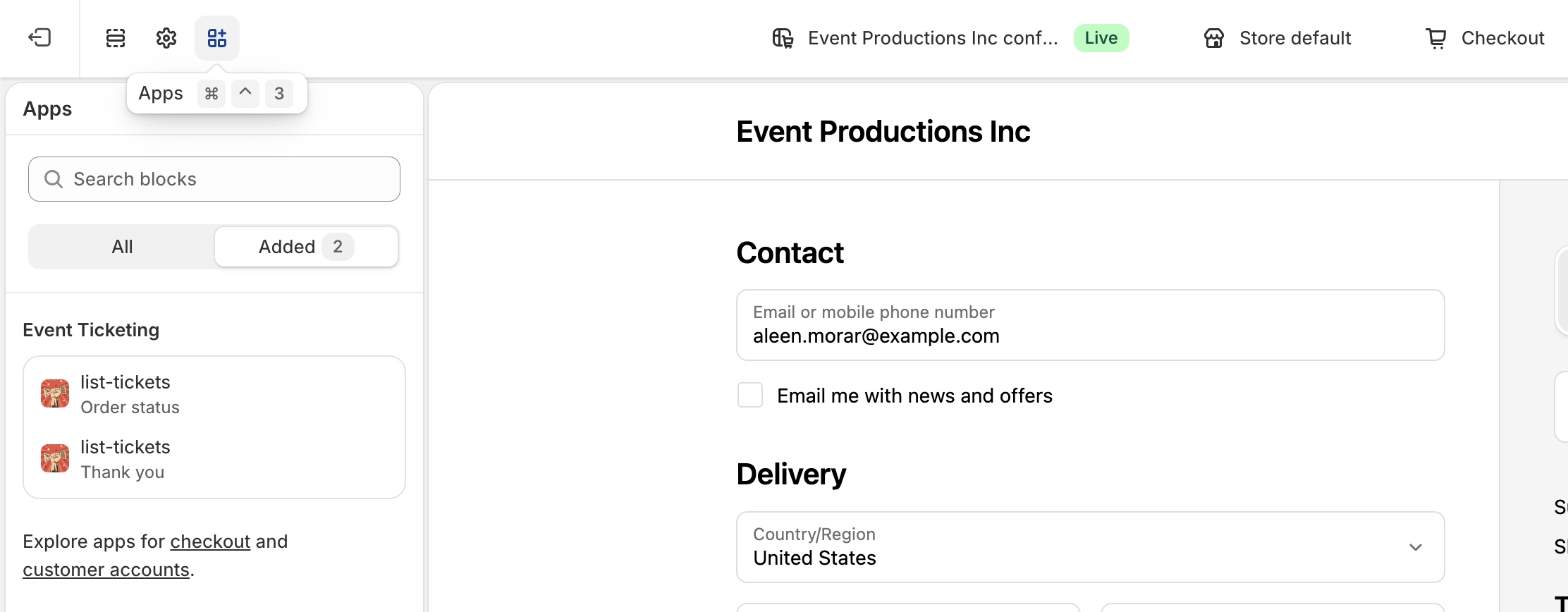This screenshot has width=1568, height=612.
Task: Click the exit editor icon
Action: pyautogui.click(x=39, y=37)
